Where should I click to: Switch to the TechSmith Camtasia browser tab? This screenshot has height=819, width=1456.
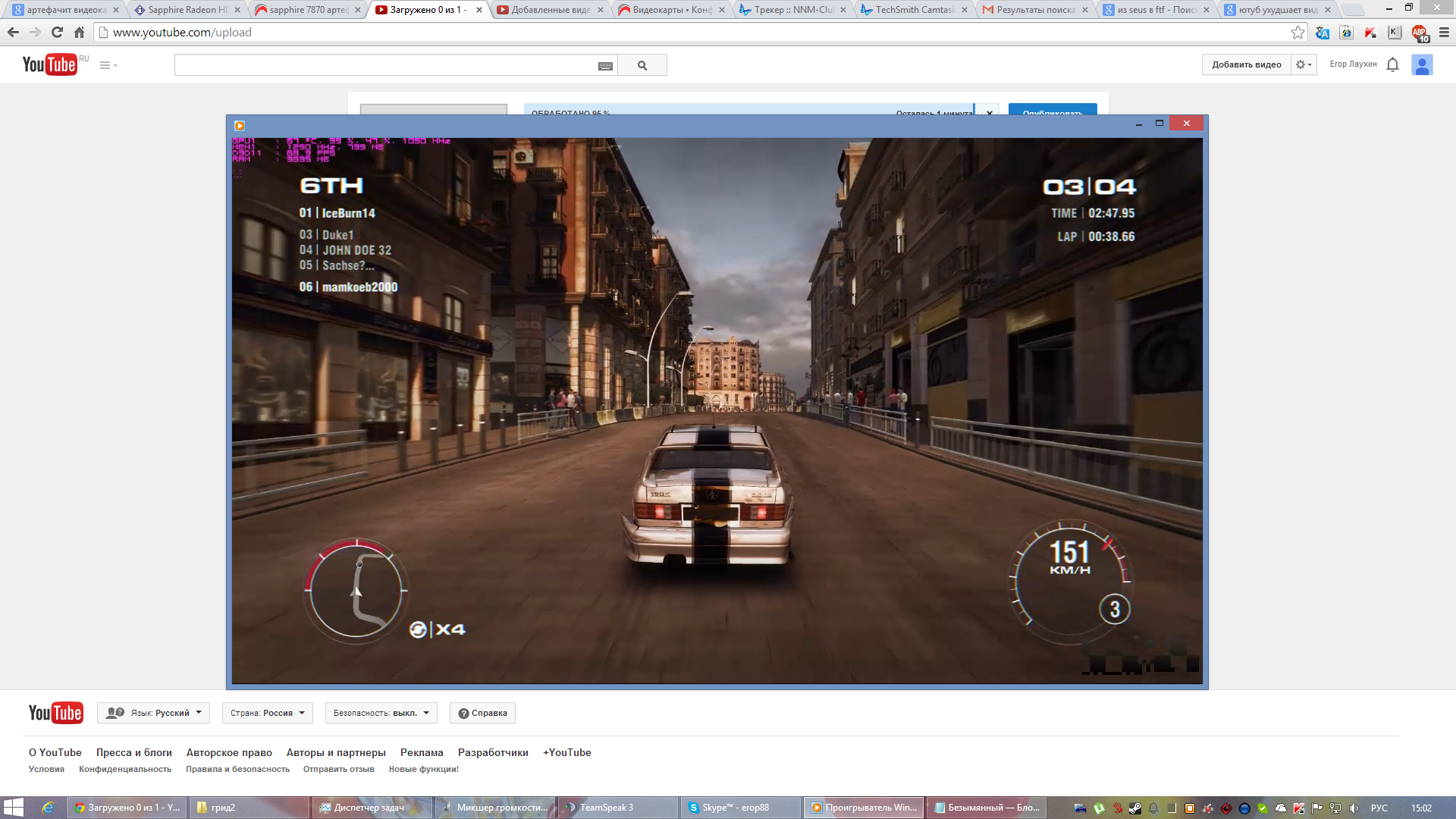pos(914,10)
